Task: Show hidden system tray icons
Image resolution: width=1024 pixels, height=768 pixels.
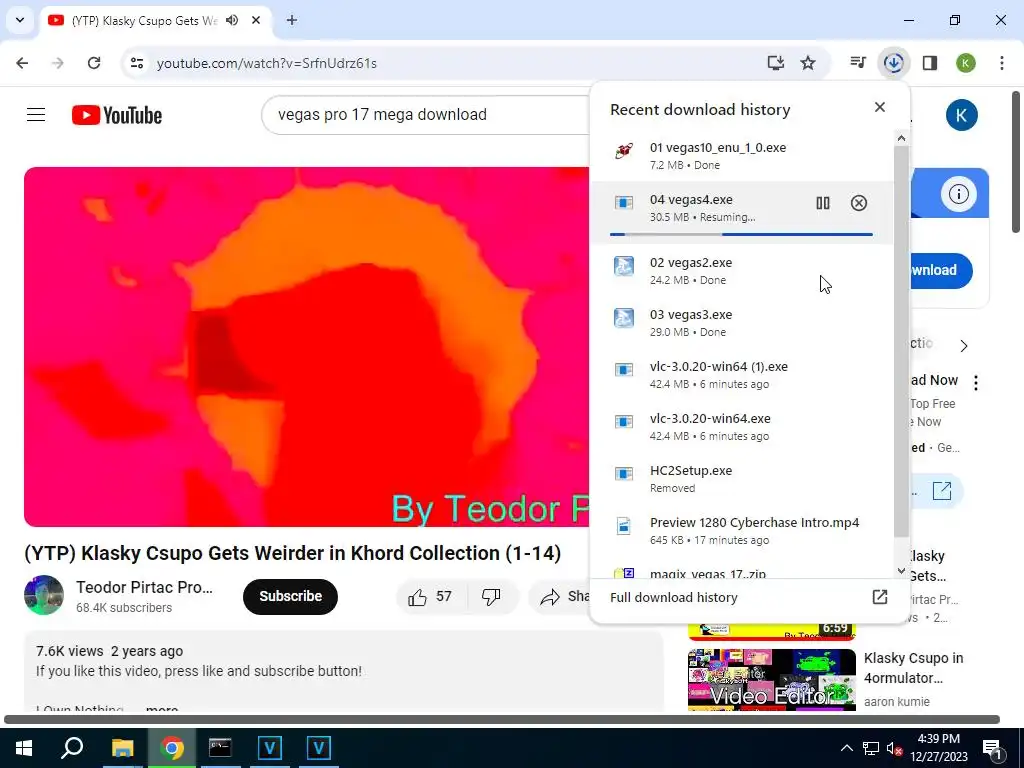Action: (846, 748)
